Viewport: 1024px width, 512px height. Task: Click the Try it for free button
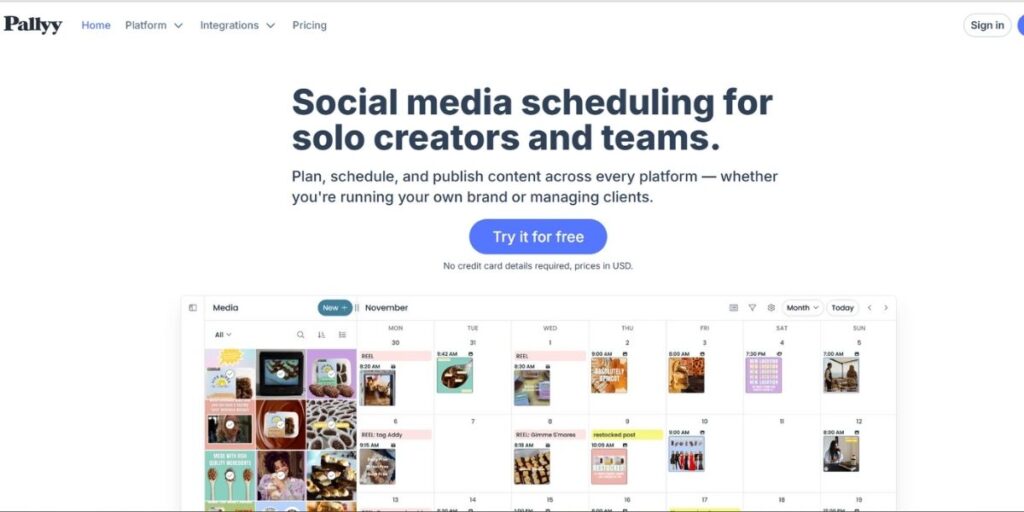[x=538, y=236]
